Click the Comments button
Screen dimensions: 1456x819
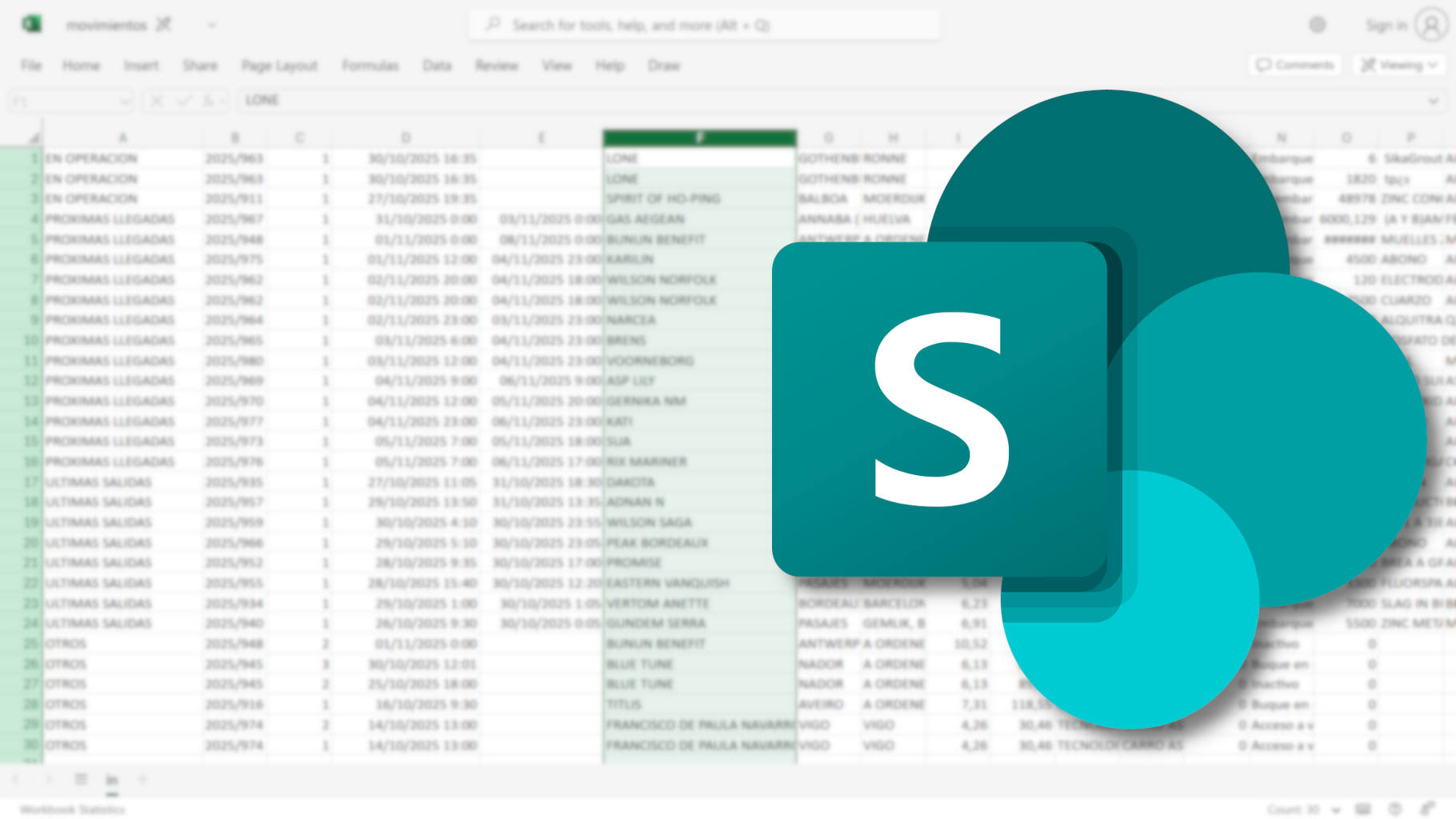[x=1296, y=66]
